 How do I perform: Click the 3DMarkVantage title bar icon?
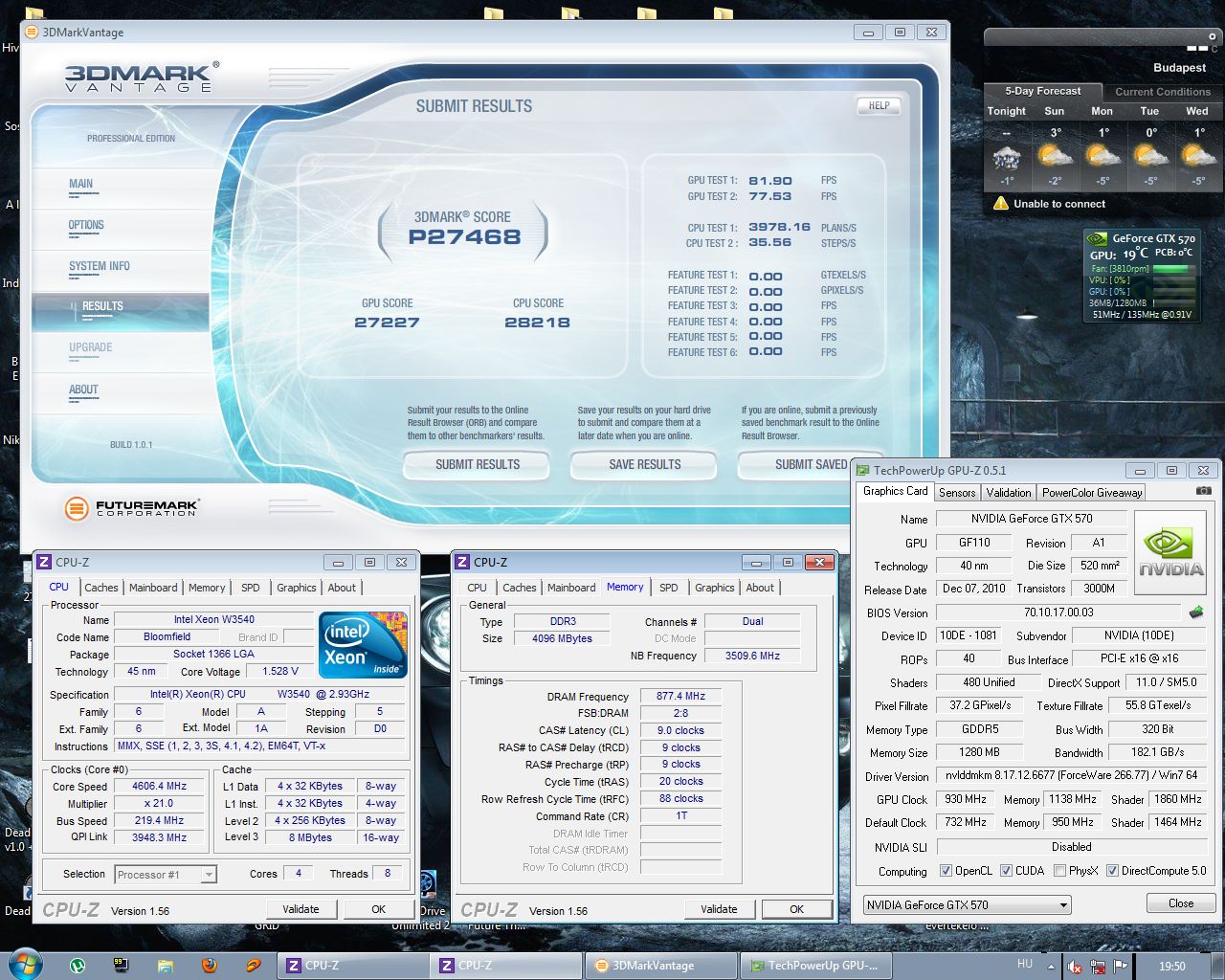click(x=32, y=32)
